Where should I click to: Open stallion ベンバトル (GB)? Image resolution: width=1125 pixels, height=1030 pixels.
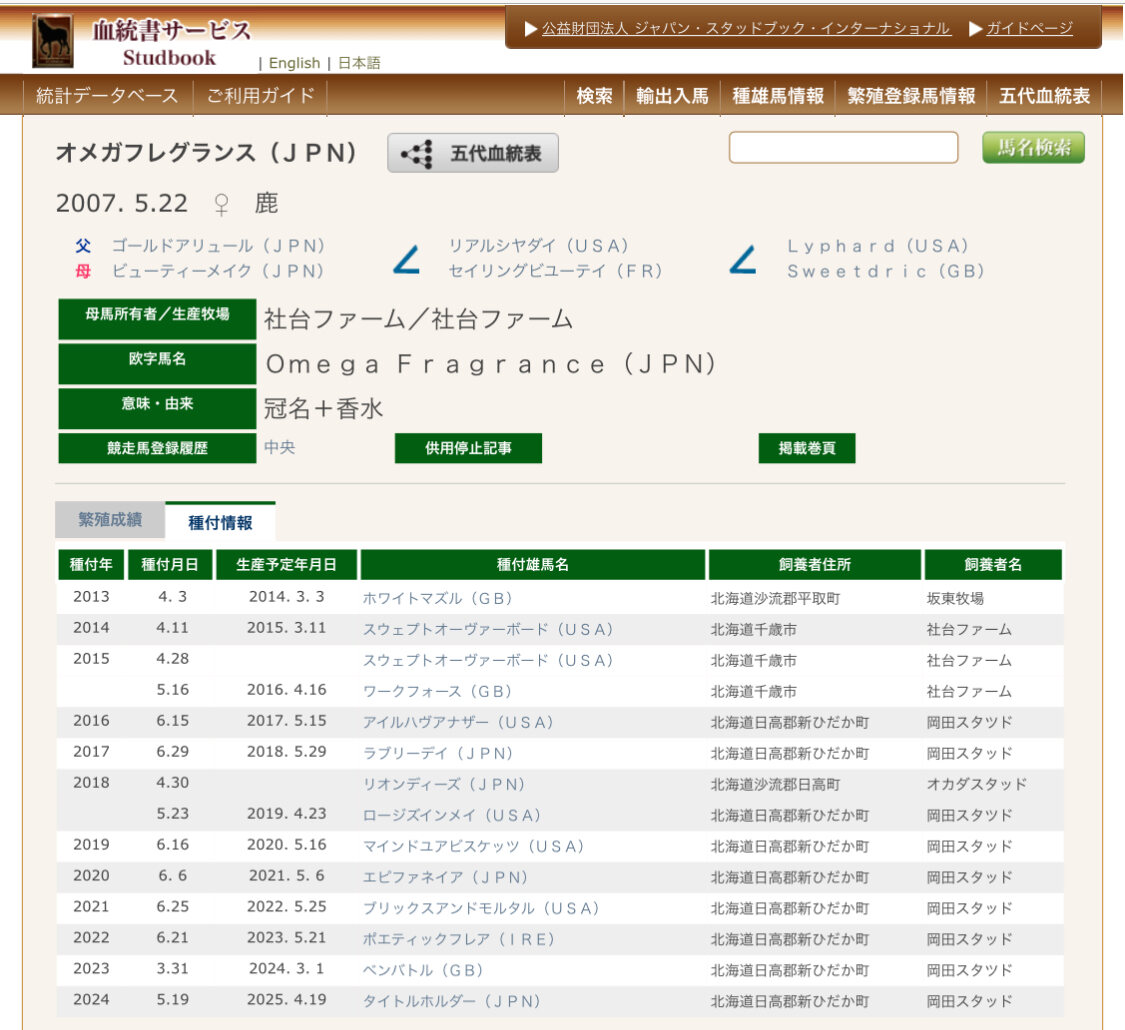point(423,970)
